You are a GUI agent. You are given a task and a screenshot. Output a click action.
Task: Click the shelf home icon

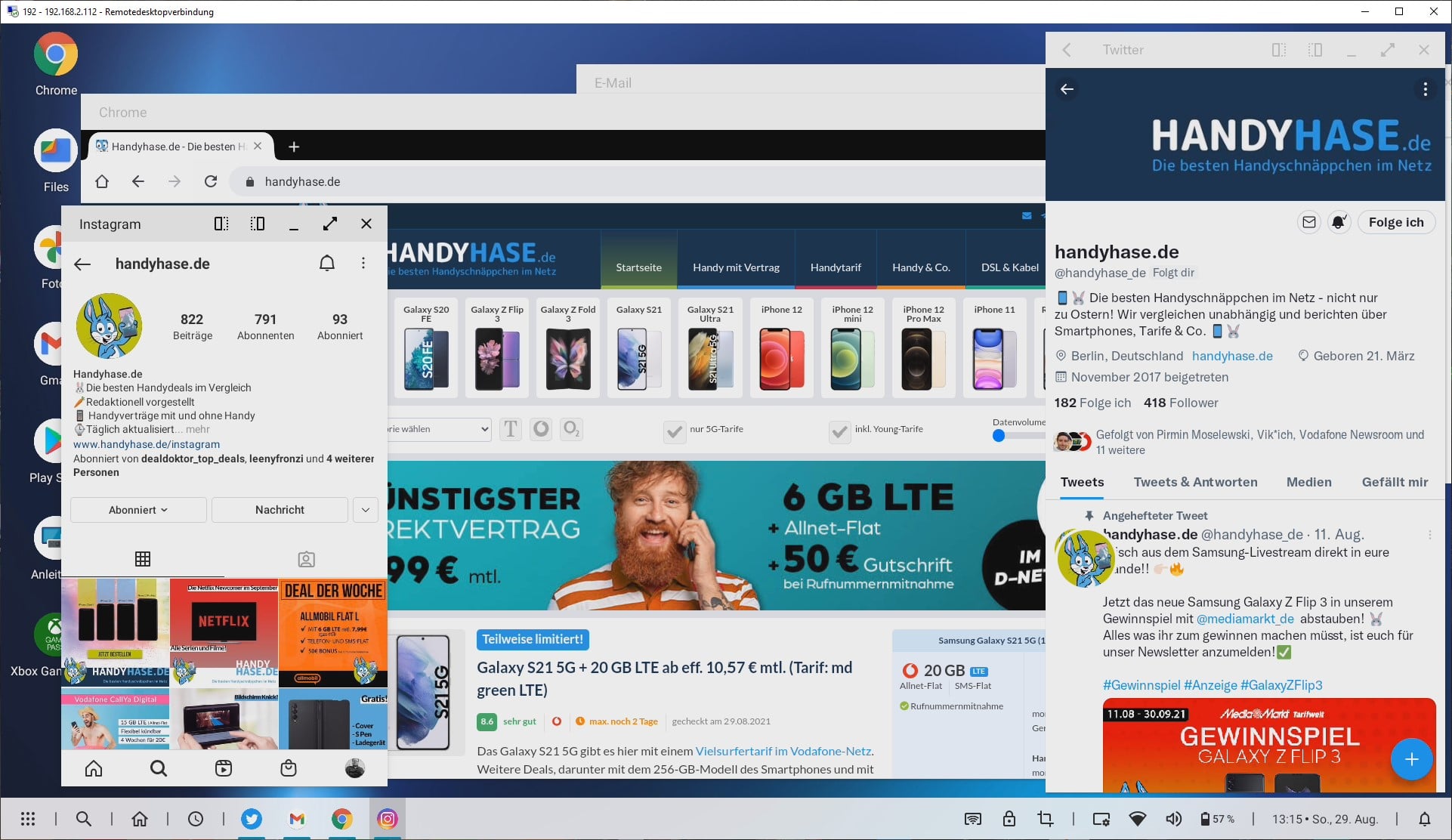[140, 819]
